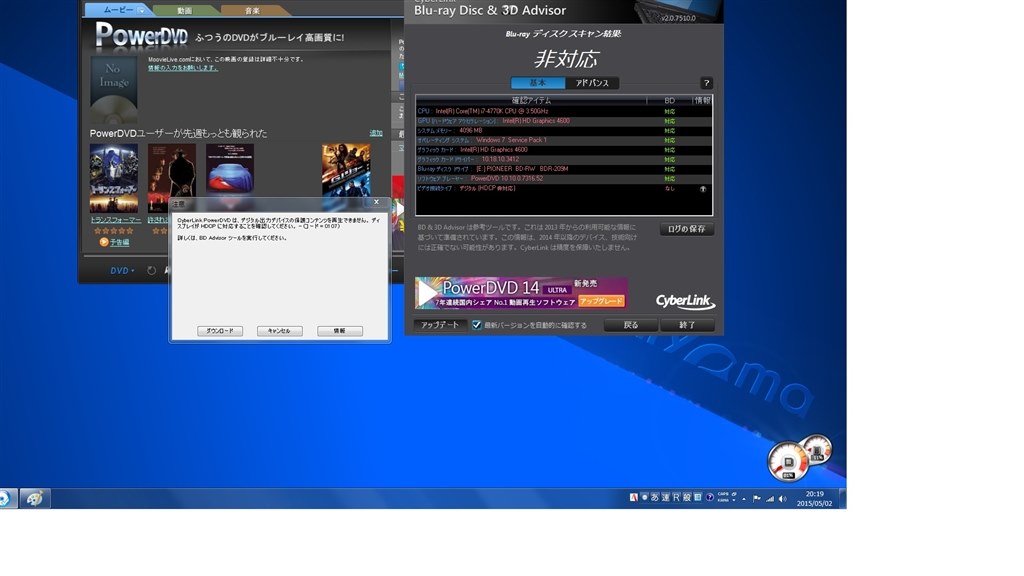Open the IME tools icon

697,498
